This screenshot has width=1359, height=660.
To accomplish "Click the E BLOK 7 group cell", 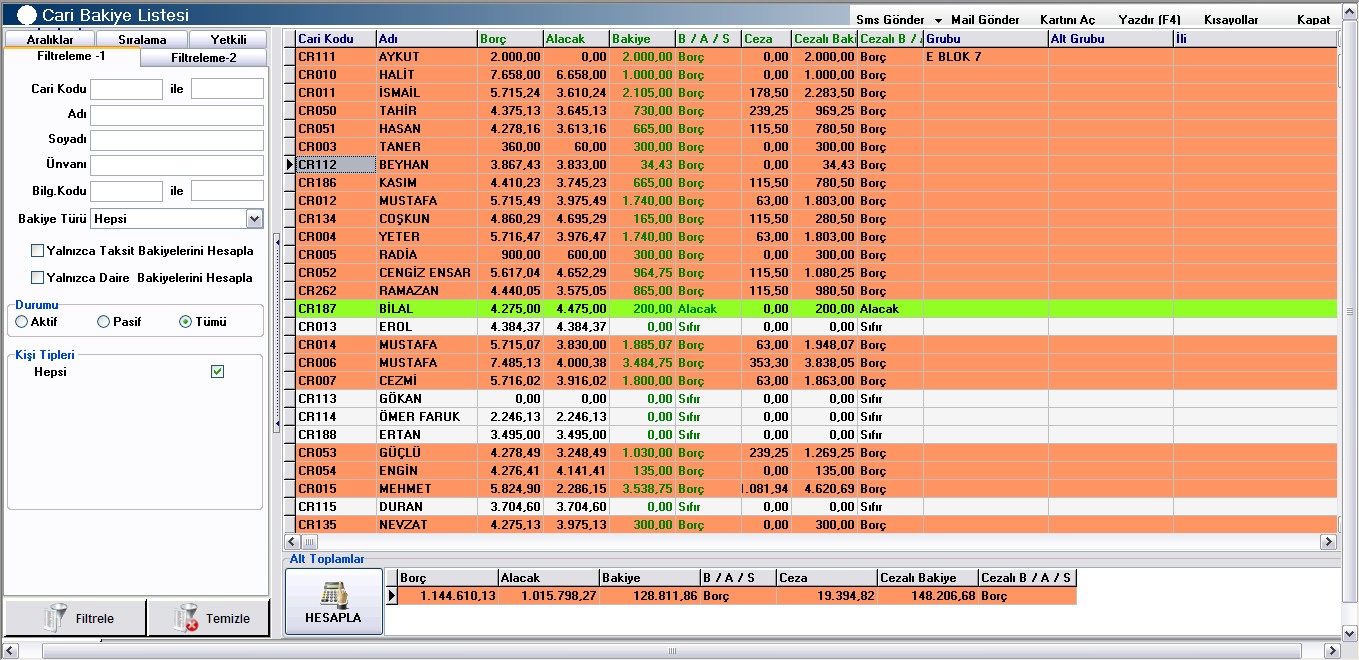I will pos(985,57).
